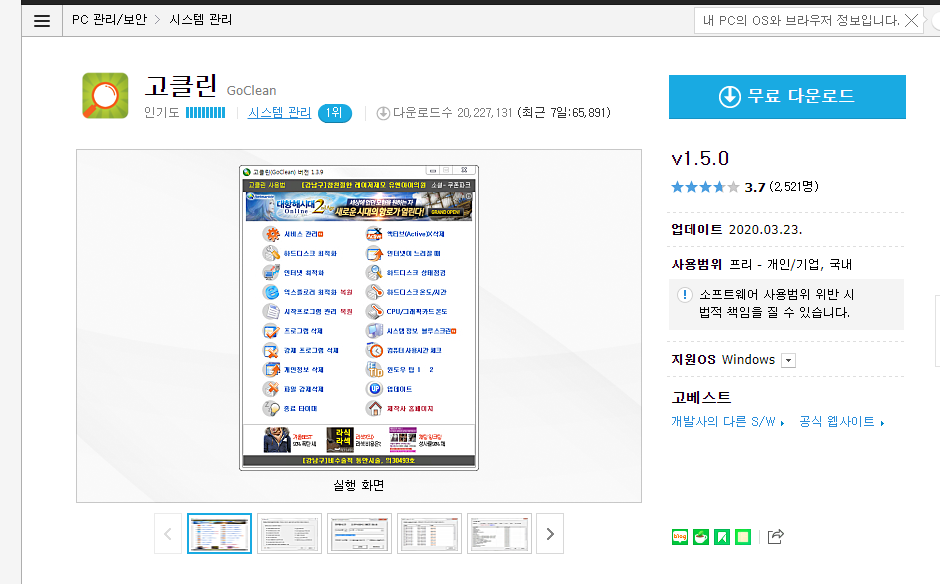Screen dimensions: 940x584
Task: Share via the yellow memo icon
Action: point(743,537)
